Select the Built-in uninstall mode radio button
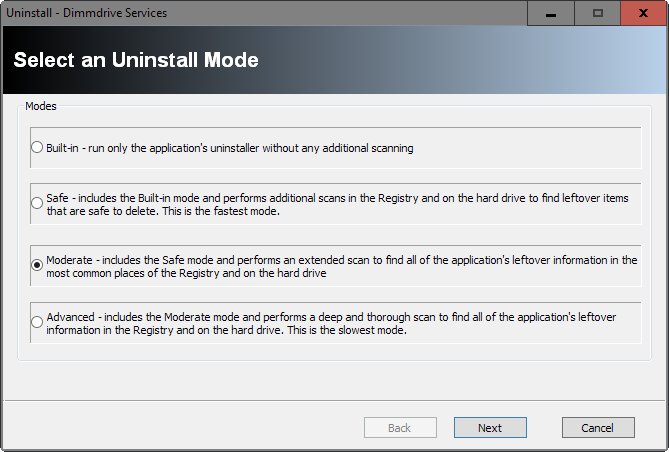This screenshot has height=452, width=669. [37, 148]
